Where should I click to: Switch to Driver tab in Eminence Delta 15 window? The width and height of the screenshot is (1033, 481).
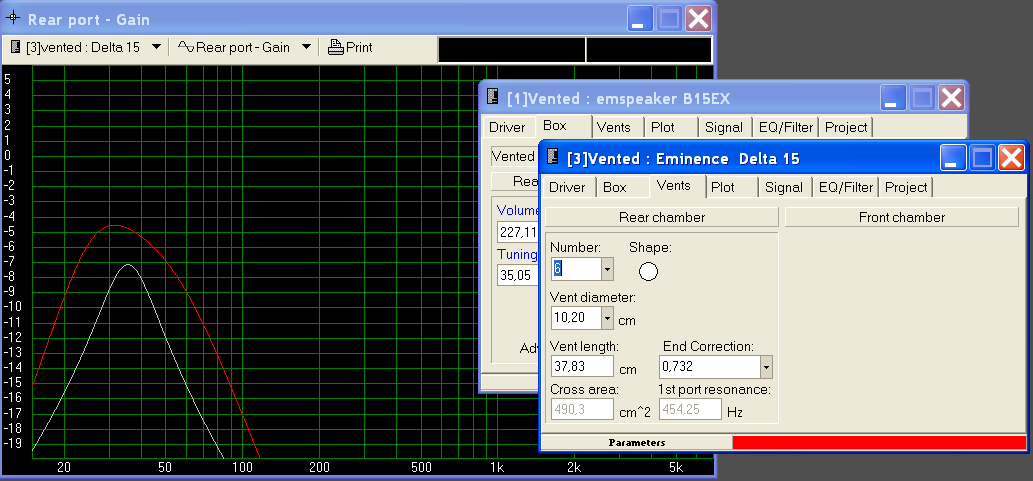(567, 188)
